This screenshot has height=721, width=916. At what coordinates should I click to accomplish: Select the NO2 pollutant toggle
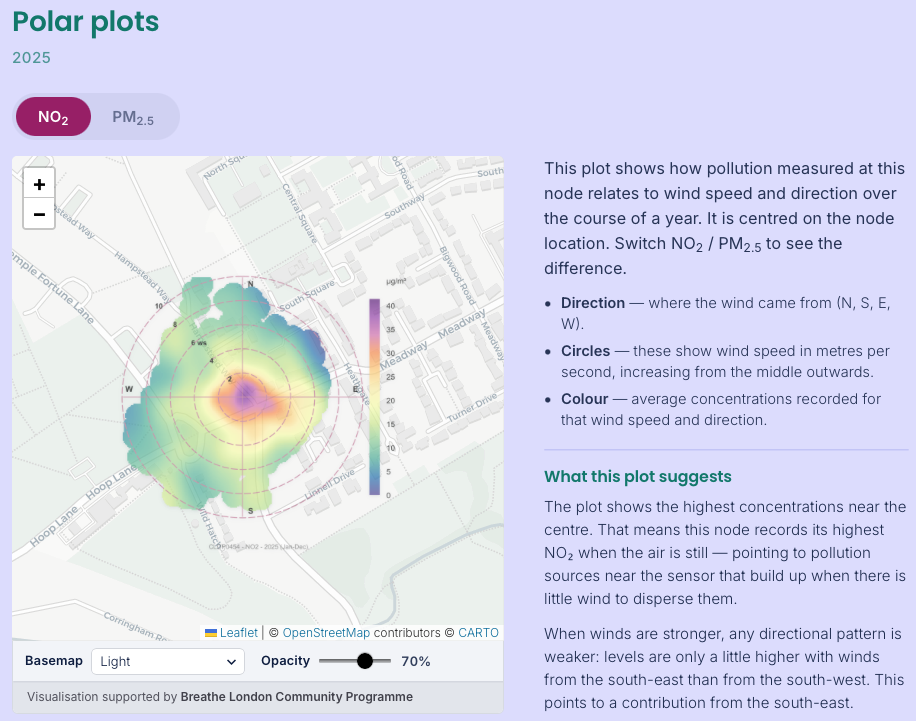tap(53, 117)
